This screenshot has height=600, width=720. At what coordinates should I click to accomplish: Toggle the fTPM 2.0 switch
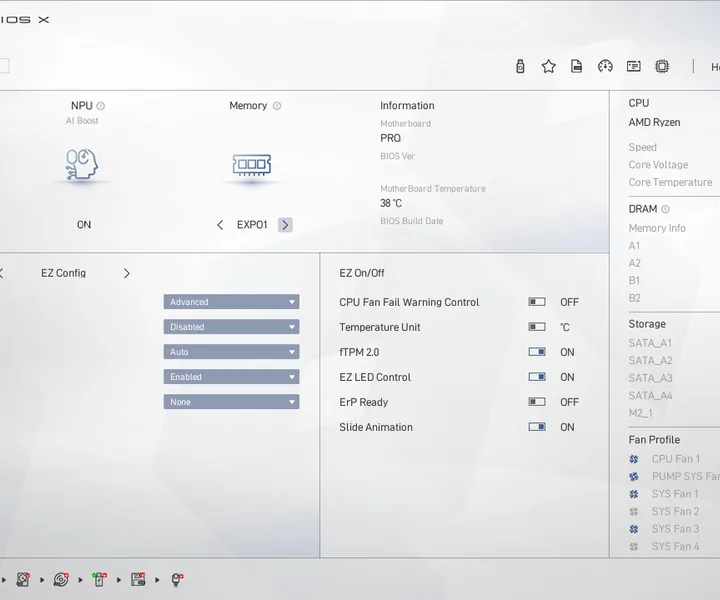point(537,352)
